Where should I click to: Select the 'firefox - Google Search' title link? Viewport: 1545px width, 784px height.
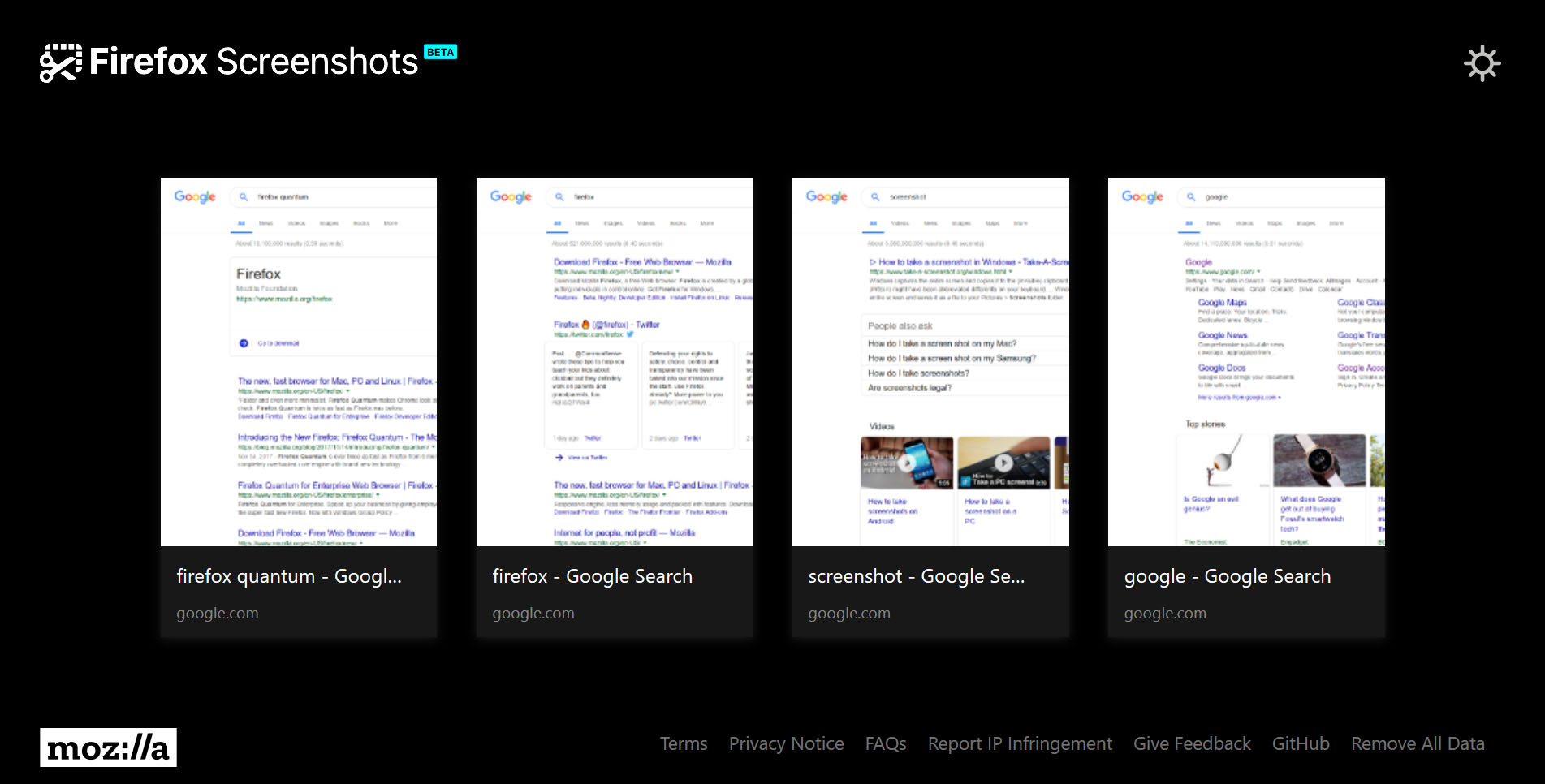(593, 576)
